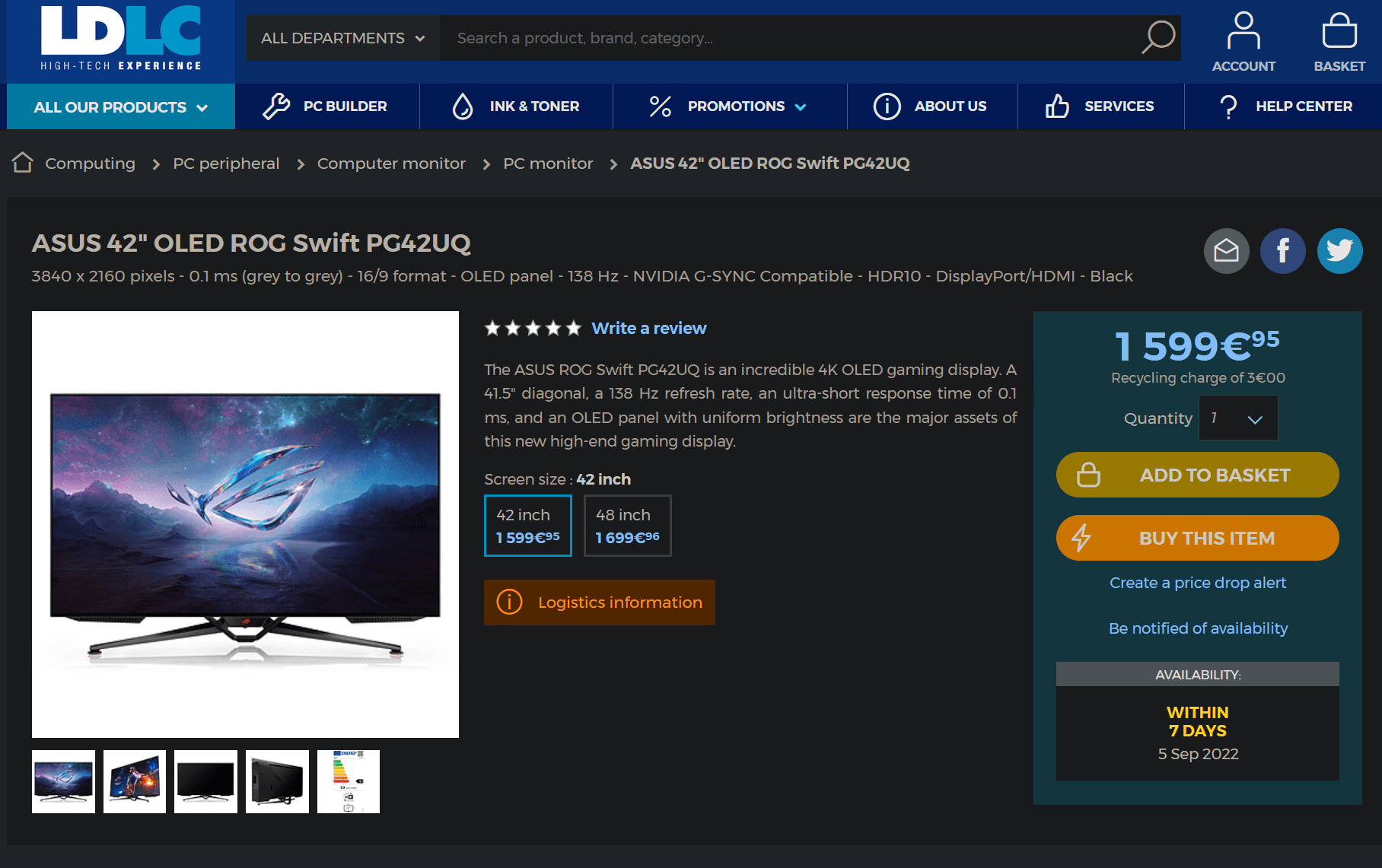Select the 48 inch screen size option

[627, 526]
